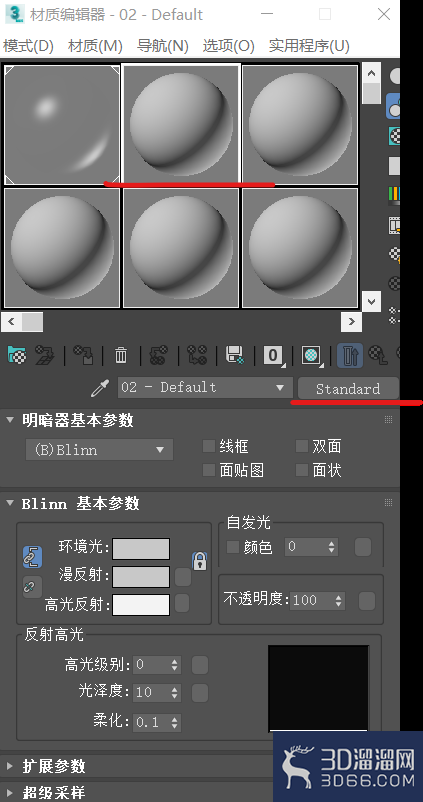This screenshot has height=802, width=423.
Task: Open the 选项(O) menu
Action: tap(229, 46)
